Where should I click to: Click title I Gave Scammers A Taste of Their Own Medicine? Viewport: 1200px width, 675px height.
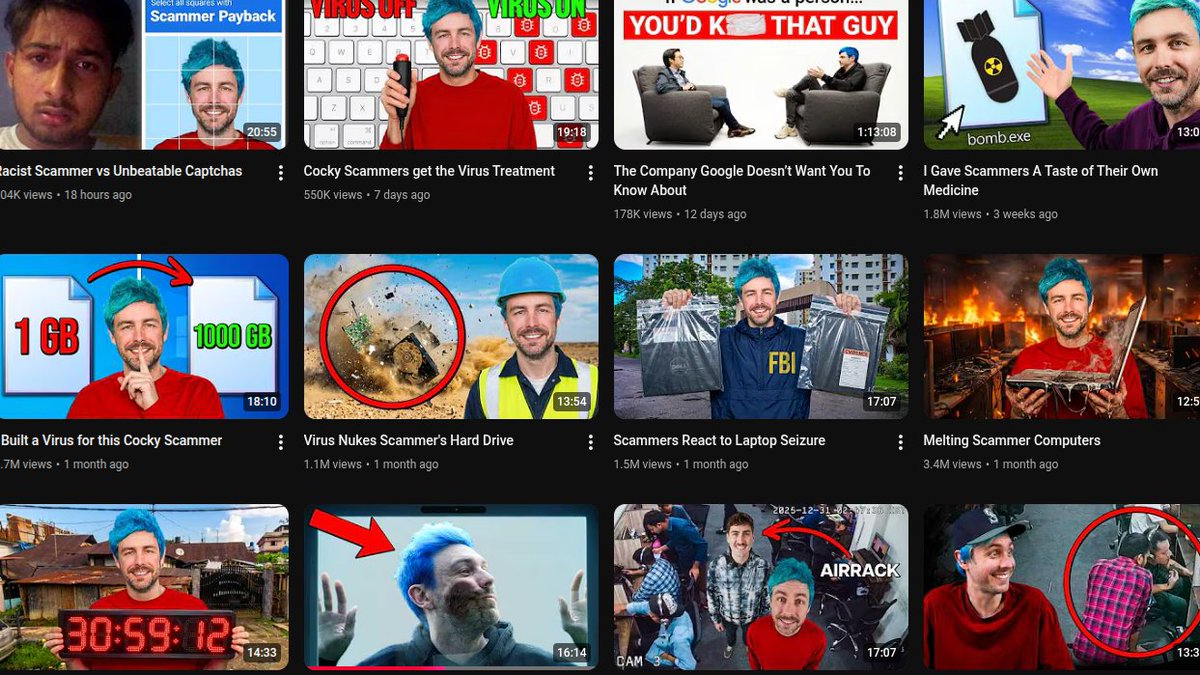click(1041, 180)
